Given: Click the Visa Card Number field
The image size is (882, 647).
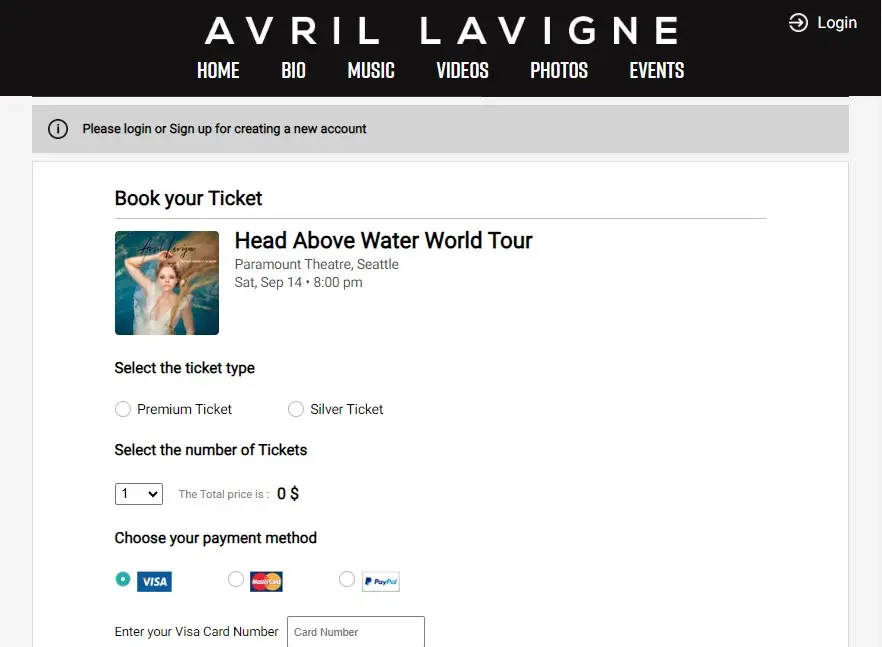Looking at the screenshot, I should point(356,632).
